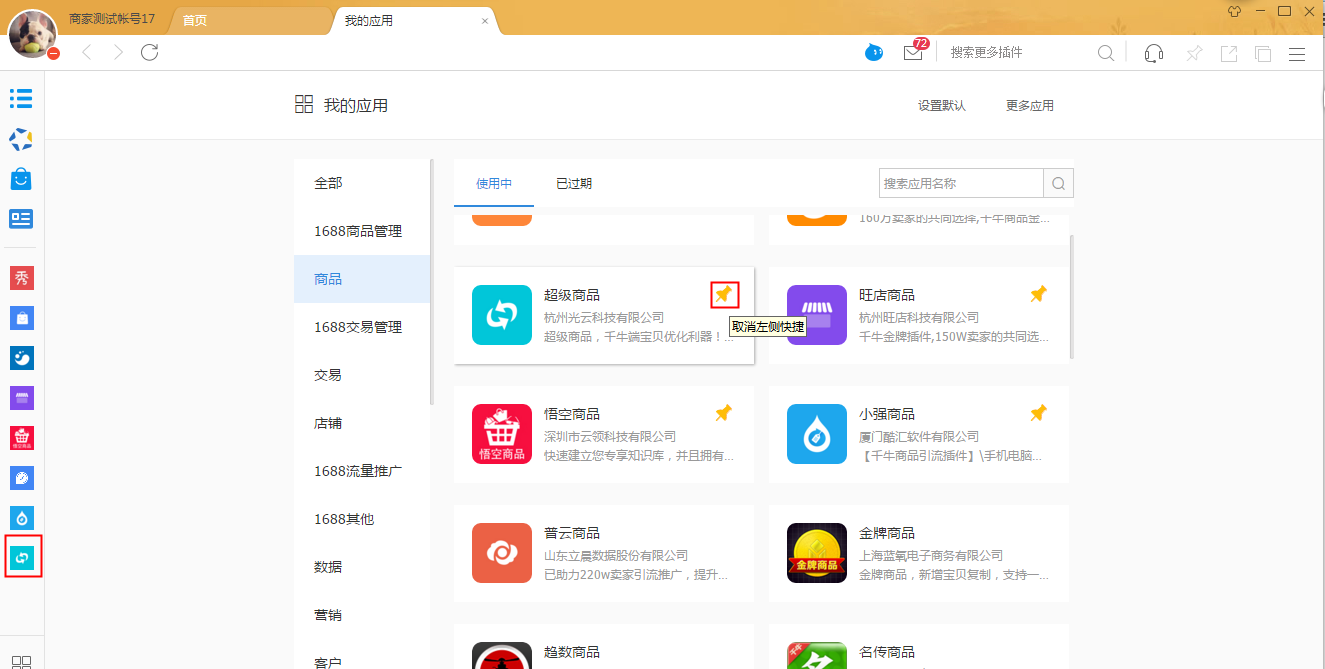Open the app grid icon at sidebar bottom
The image size is (1325, 669).
pyautogui.click(x=21, y=661)
